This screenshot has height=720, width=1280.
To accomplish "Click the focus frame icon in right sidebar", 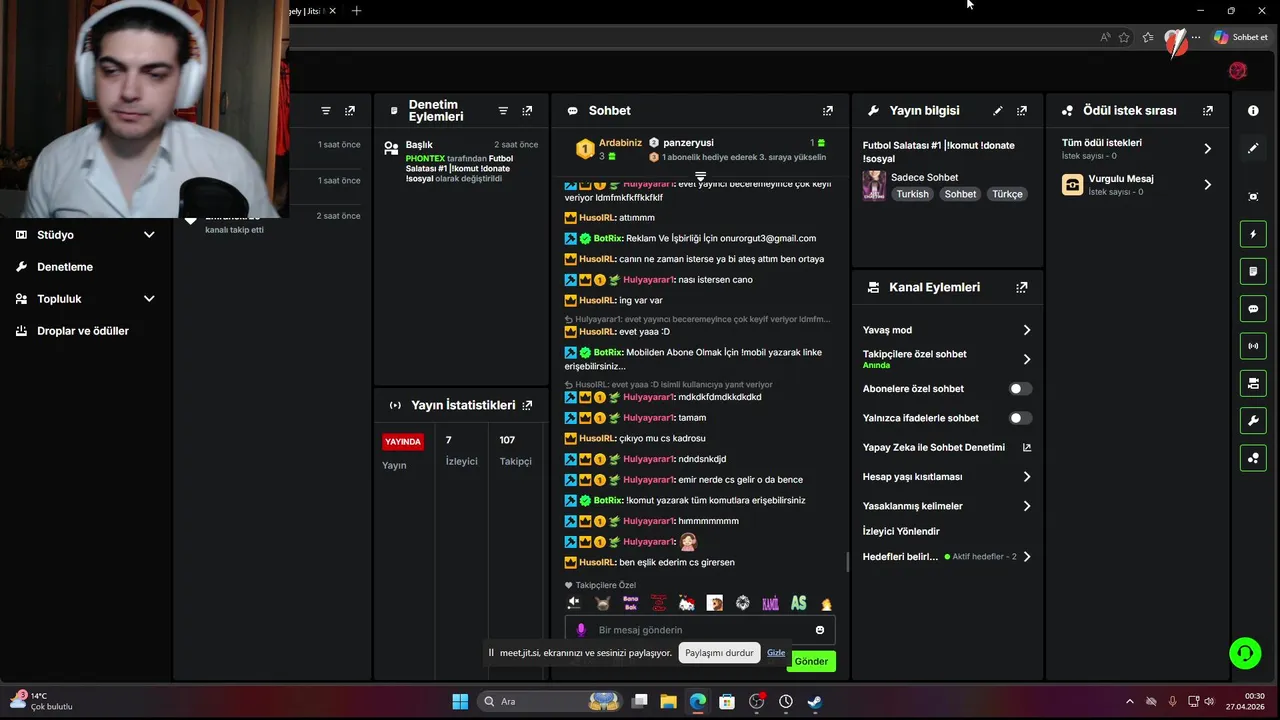I will point(1253,197).
